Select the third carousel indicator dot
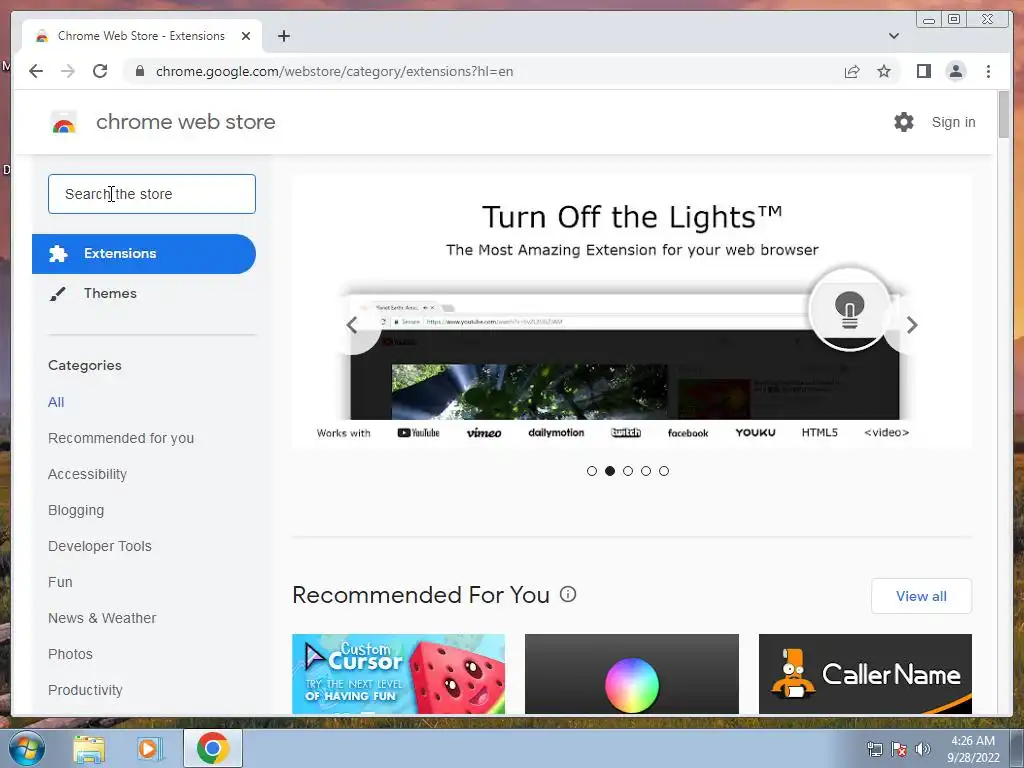Screen dimensions: 1024x768 tap(628, 471)
